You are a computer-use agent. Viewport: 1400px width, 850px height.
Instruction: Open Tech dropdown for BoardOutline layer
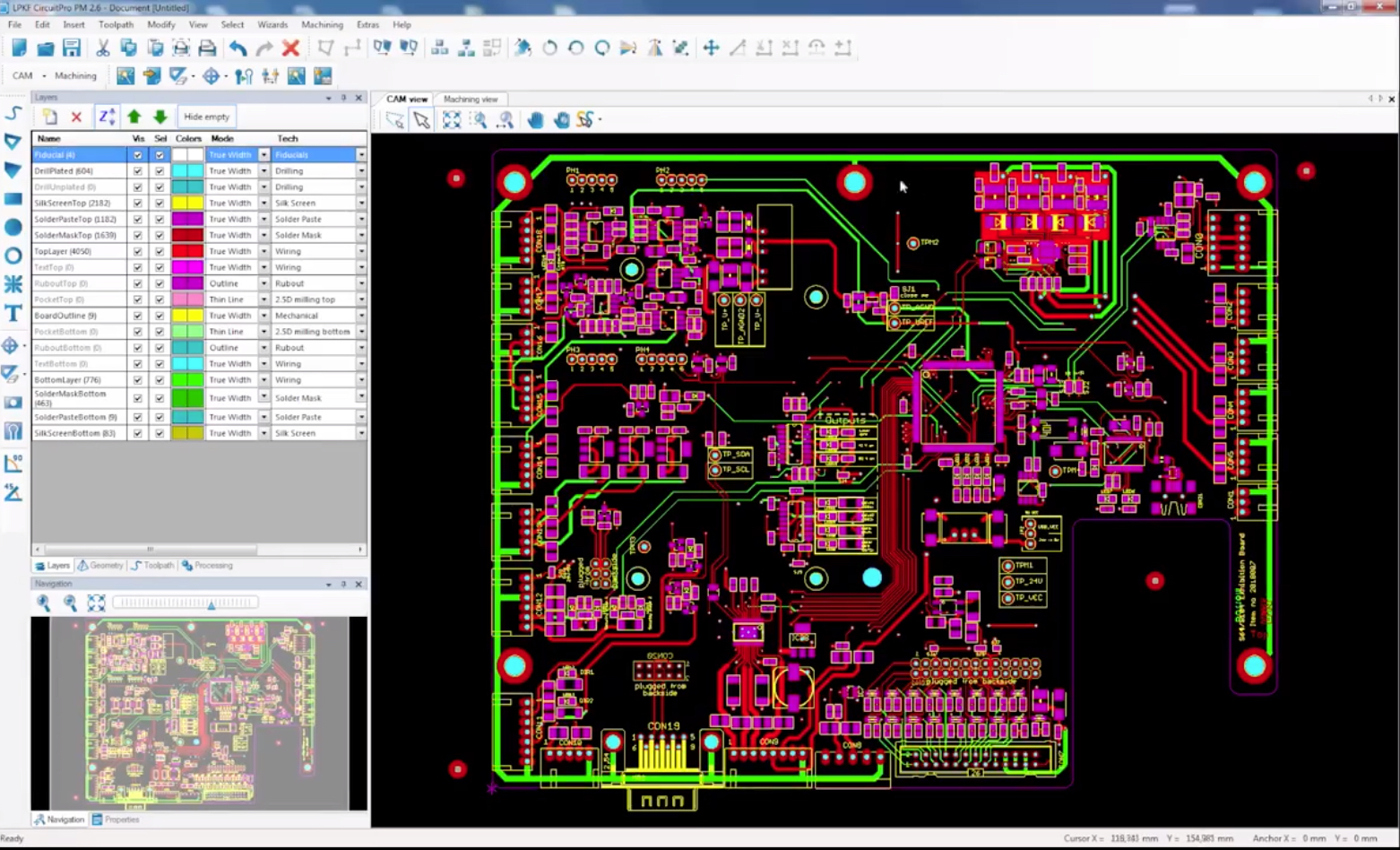[x=361, y=316]
